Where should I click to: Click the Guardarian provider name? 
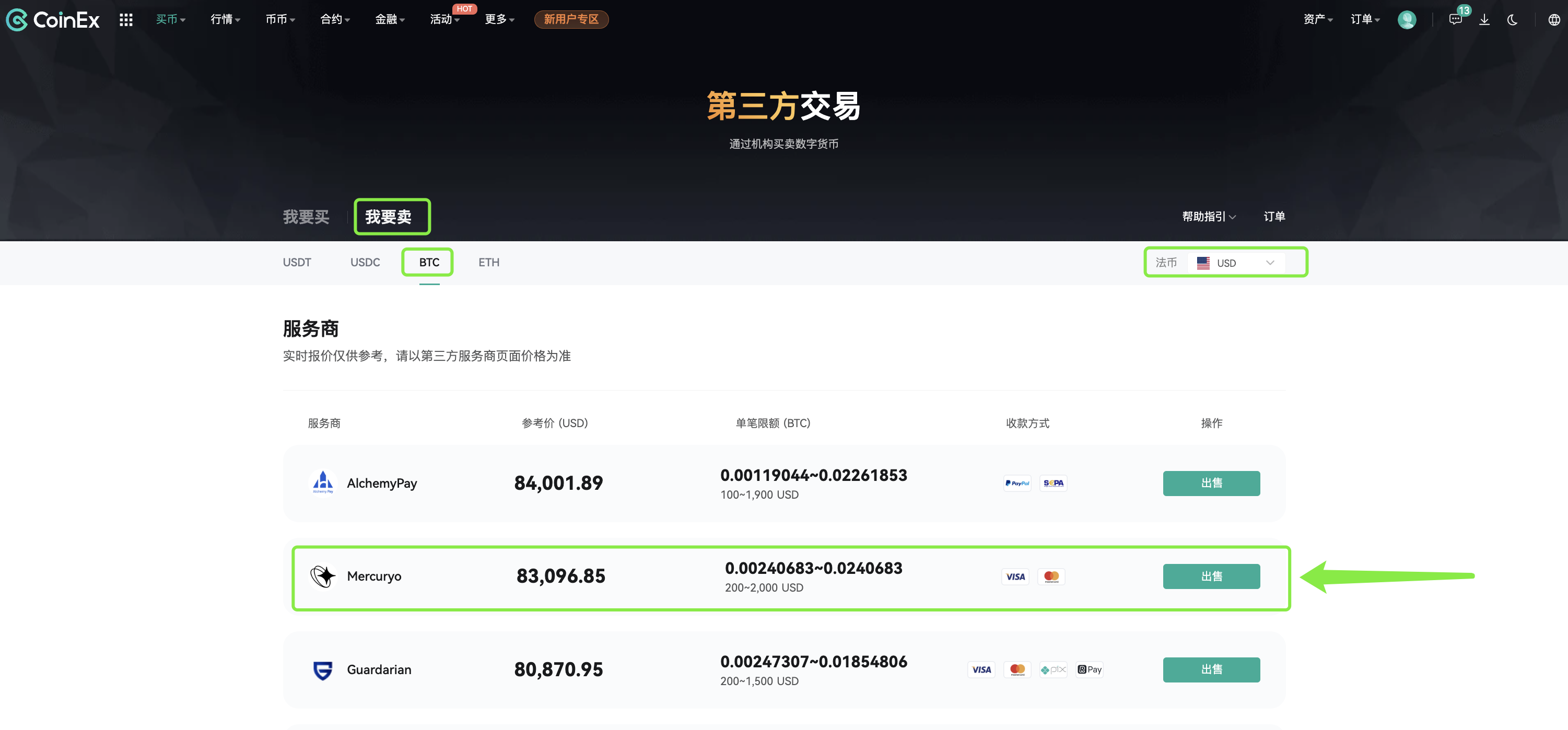(x=379, y=670)
